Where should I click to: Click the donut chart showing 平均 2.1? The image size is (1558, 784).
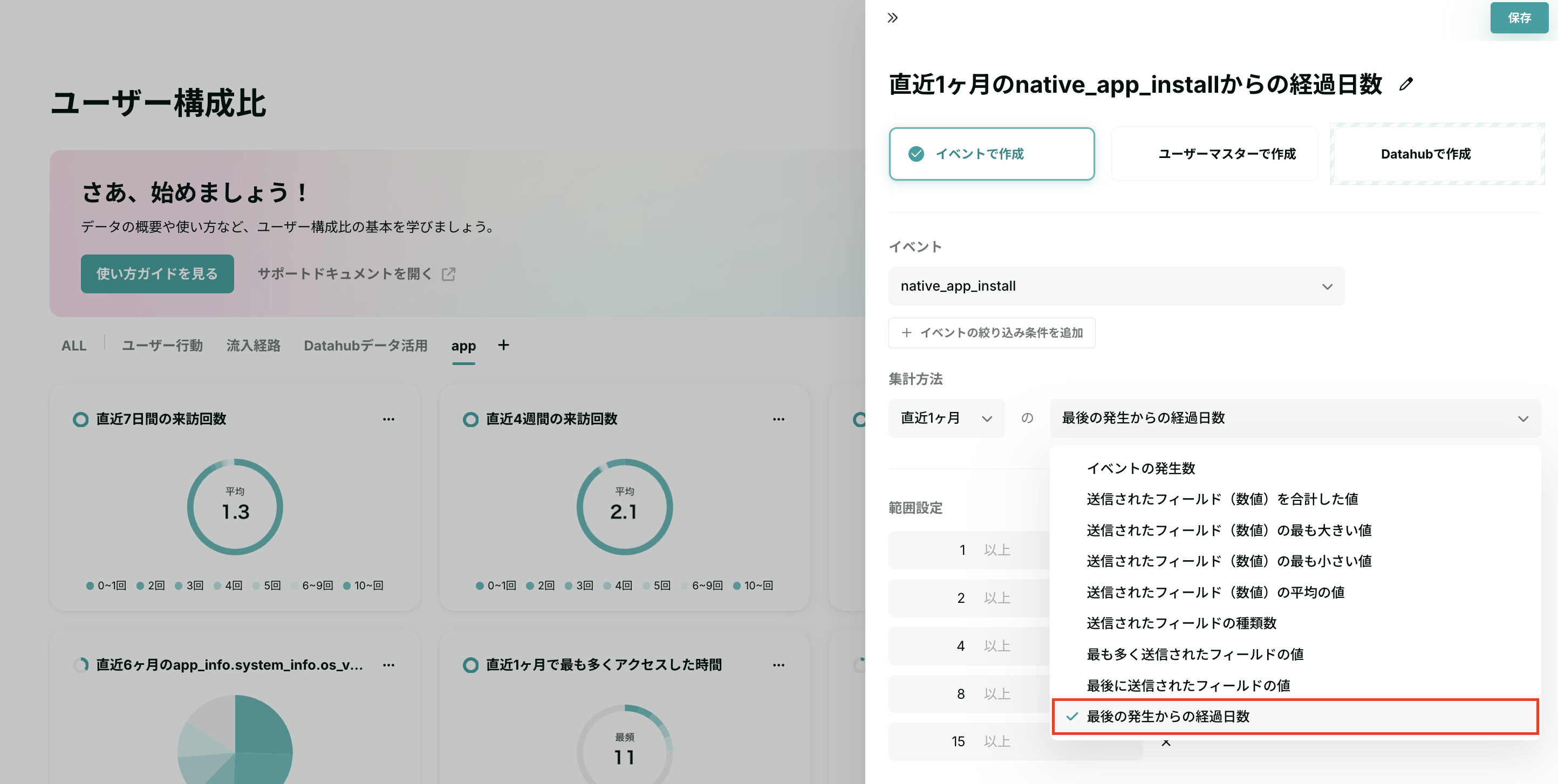coord(625,506)
